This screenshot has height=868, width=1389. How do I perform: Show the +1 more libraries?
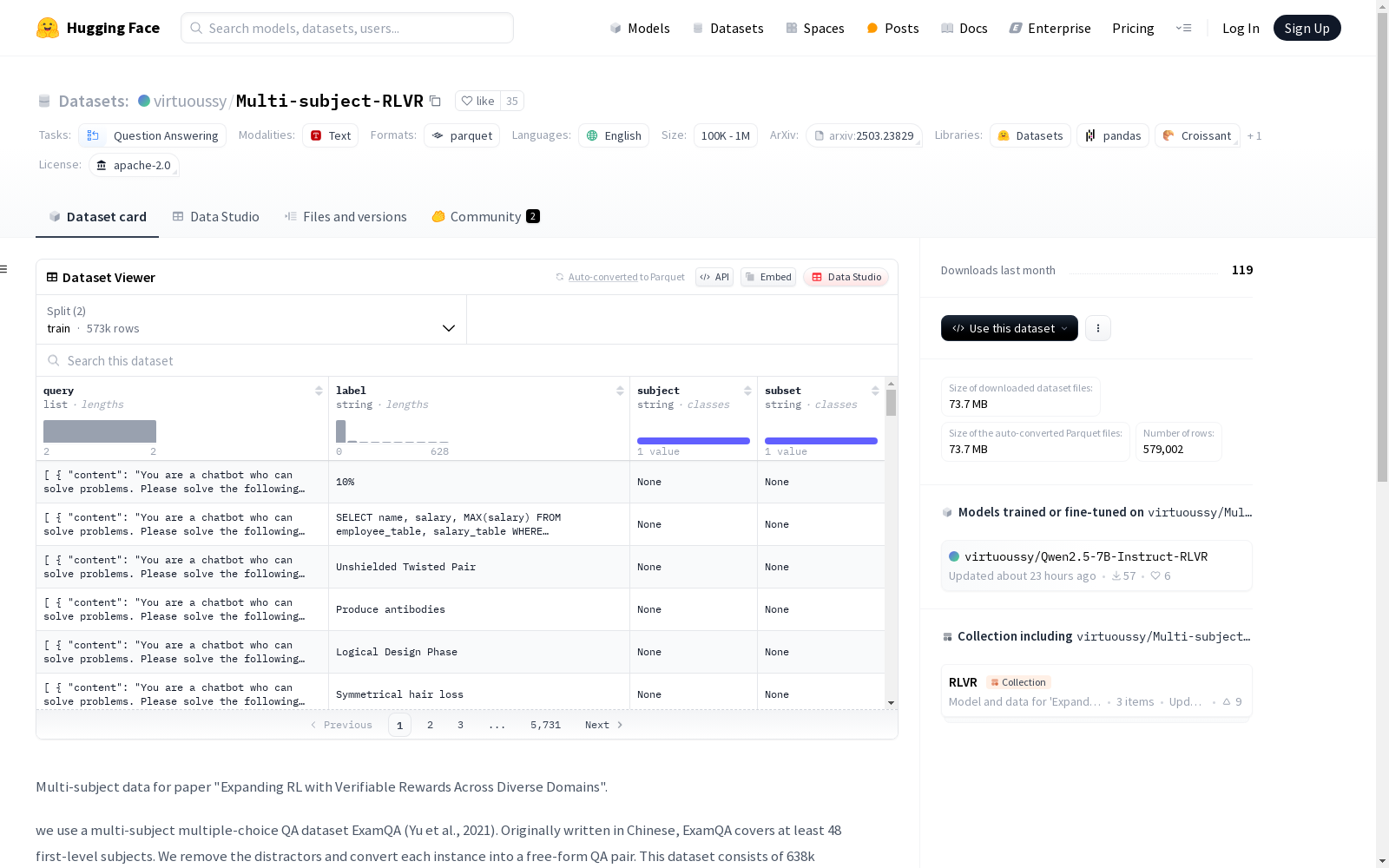pos(1254,135)
